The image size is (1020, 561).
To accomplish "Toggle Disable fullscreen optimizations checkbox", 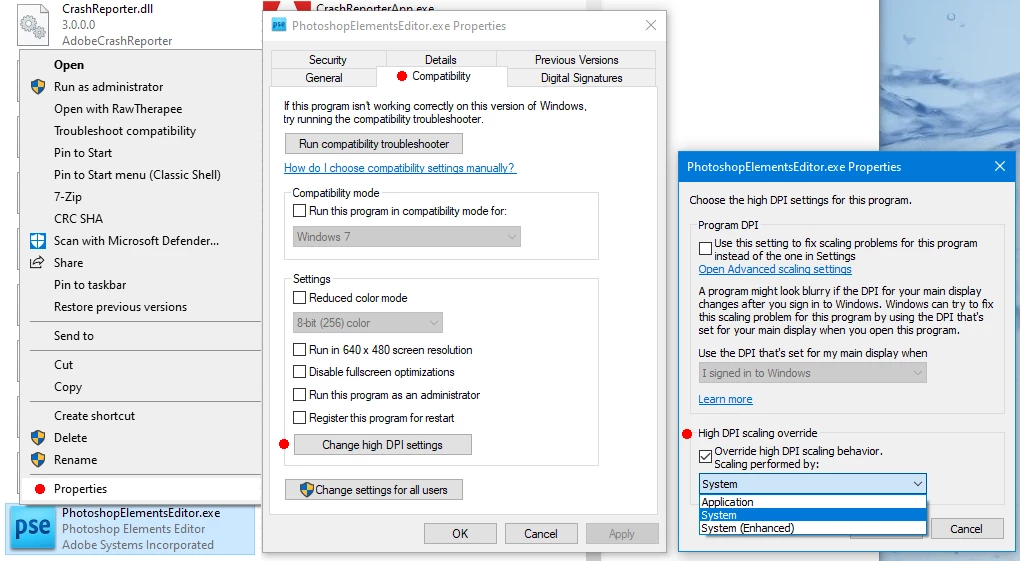I will 299,372.
